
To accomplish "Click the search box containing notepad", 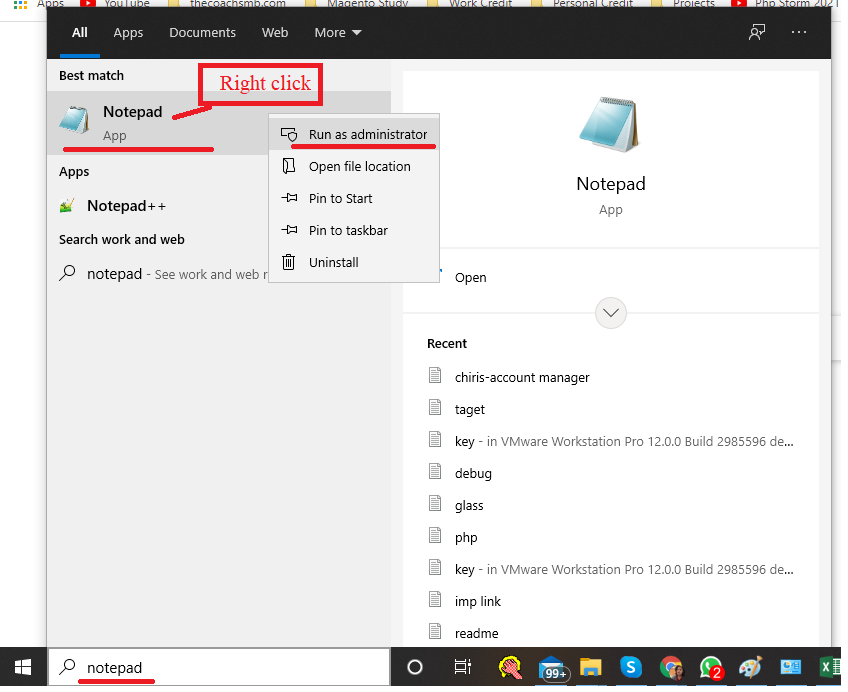I will click(219, 667).
